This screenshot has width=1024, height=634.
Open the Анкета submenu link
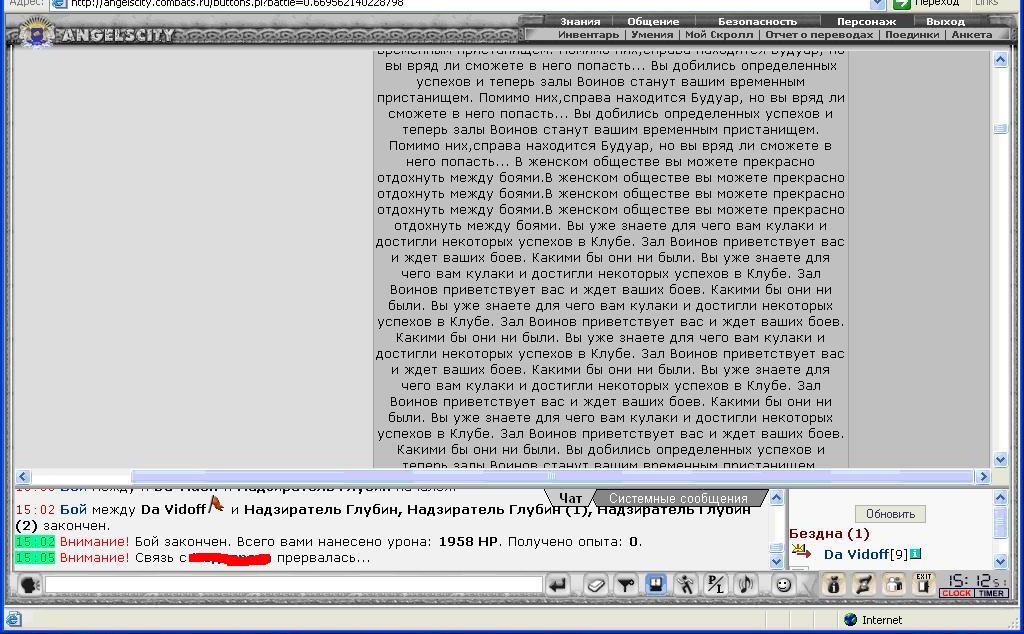972,35
